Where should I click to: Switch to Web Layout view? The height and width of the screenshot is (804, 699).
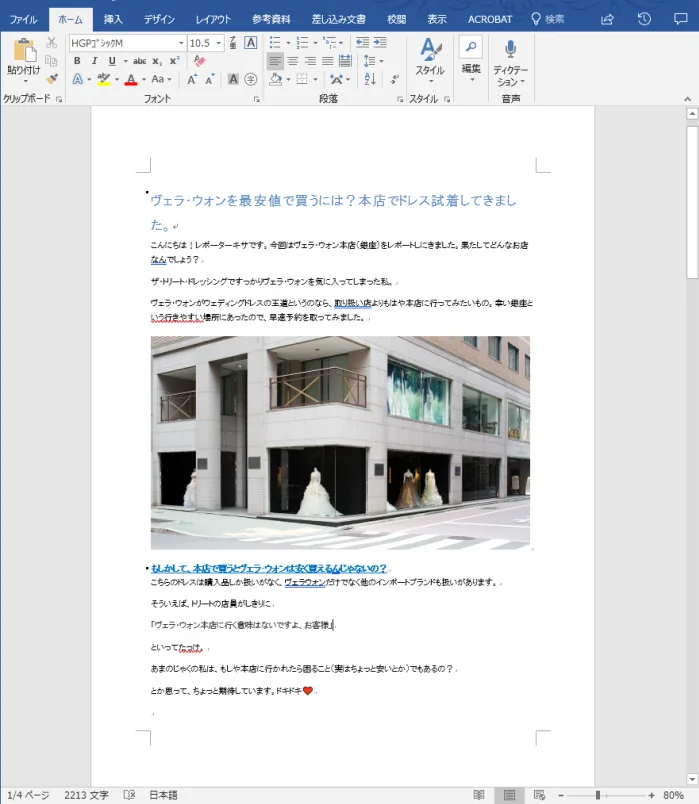540,795
